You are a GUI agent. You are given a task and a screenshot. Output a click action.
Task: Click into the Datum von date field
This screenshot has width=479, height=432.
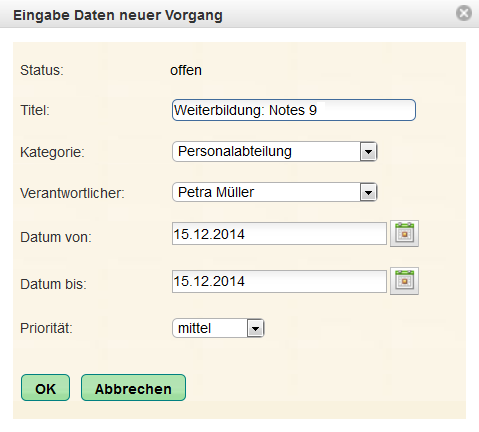(x=279, y=234)
